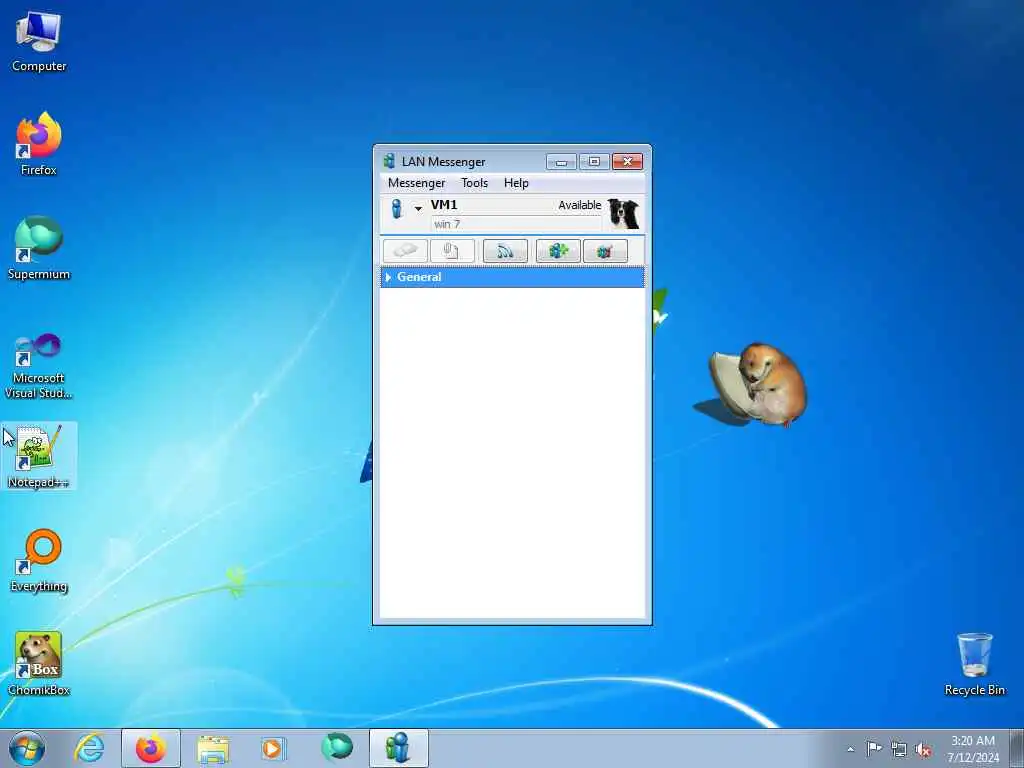Click the hamster desktop gadget
The width and height of the screenshot is (1024, 768).
tap(758, 385)
